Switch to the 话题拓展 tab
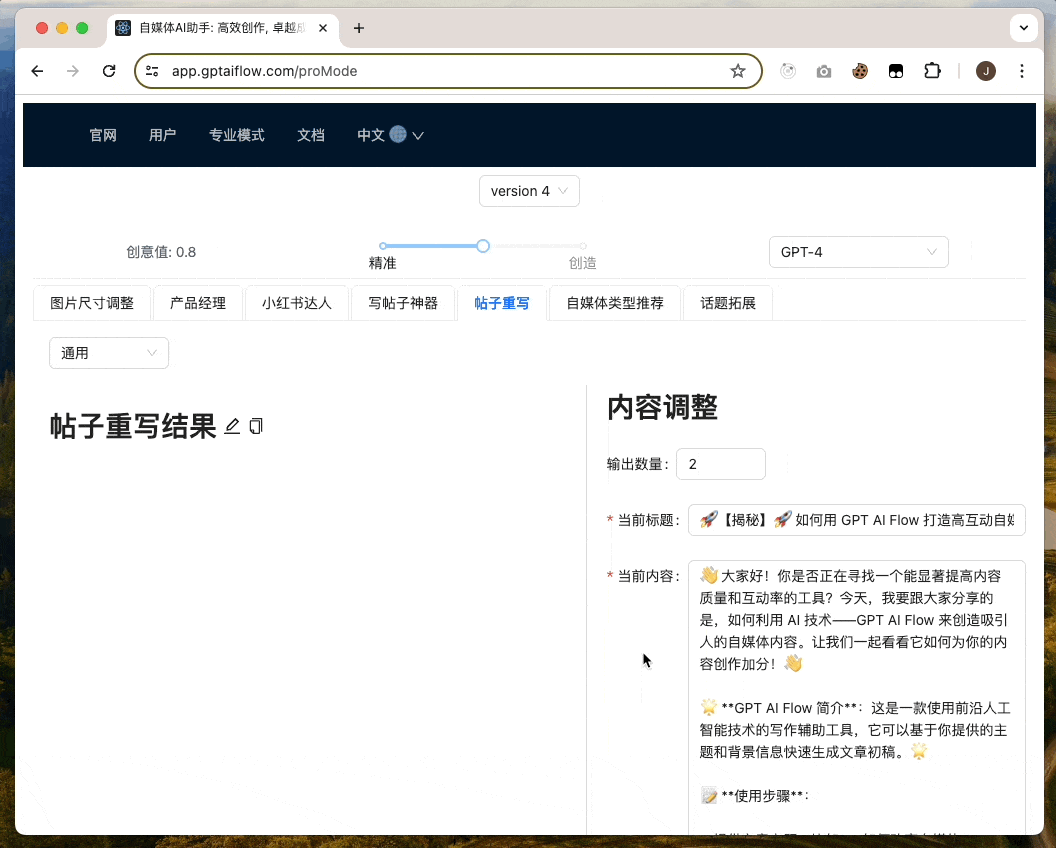The width and height of the screenshot is (1056, 848). tap(728, 303)
